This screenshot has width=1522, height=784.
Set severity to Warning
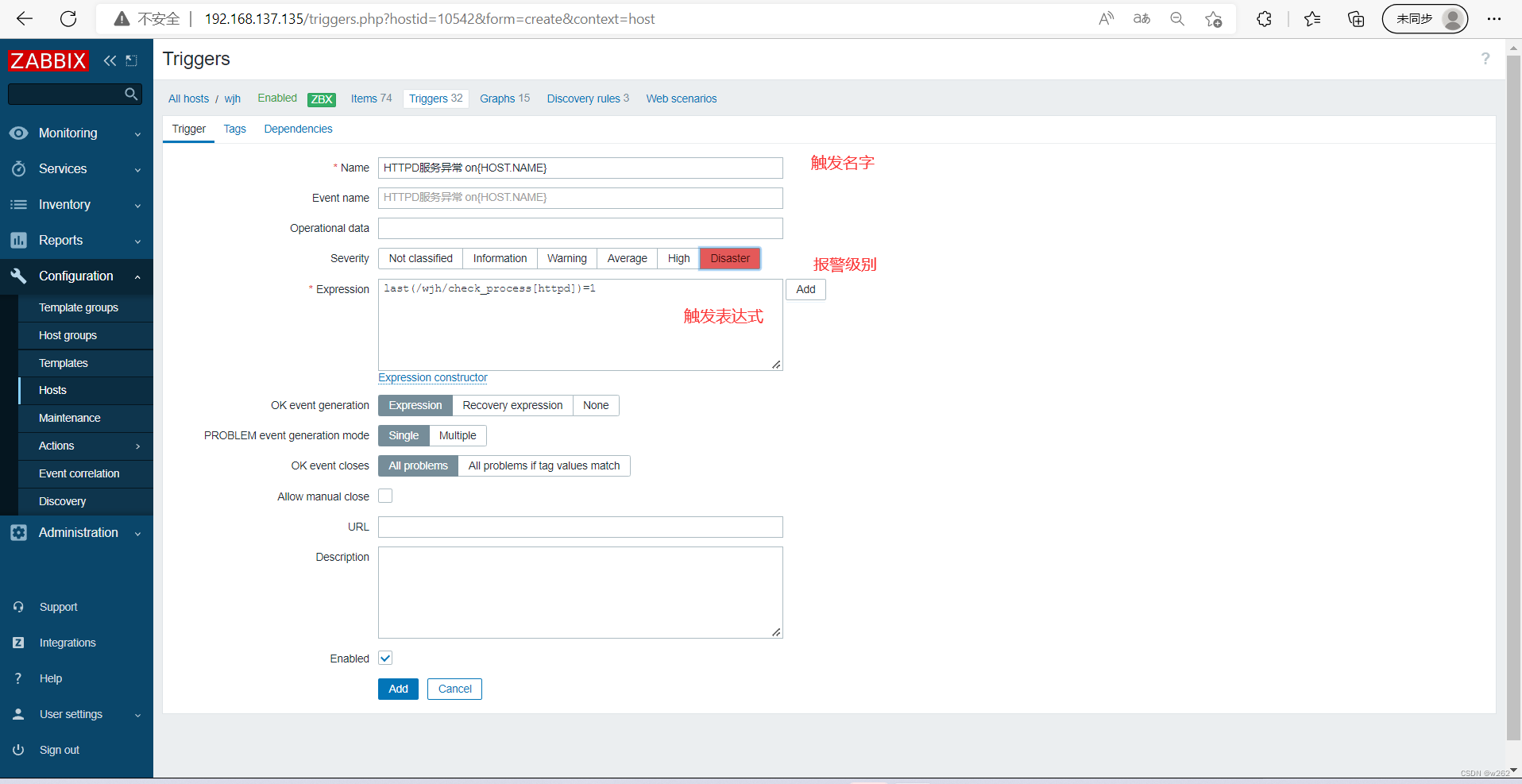tap(567, 258)
